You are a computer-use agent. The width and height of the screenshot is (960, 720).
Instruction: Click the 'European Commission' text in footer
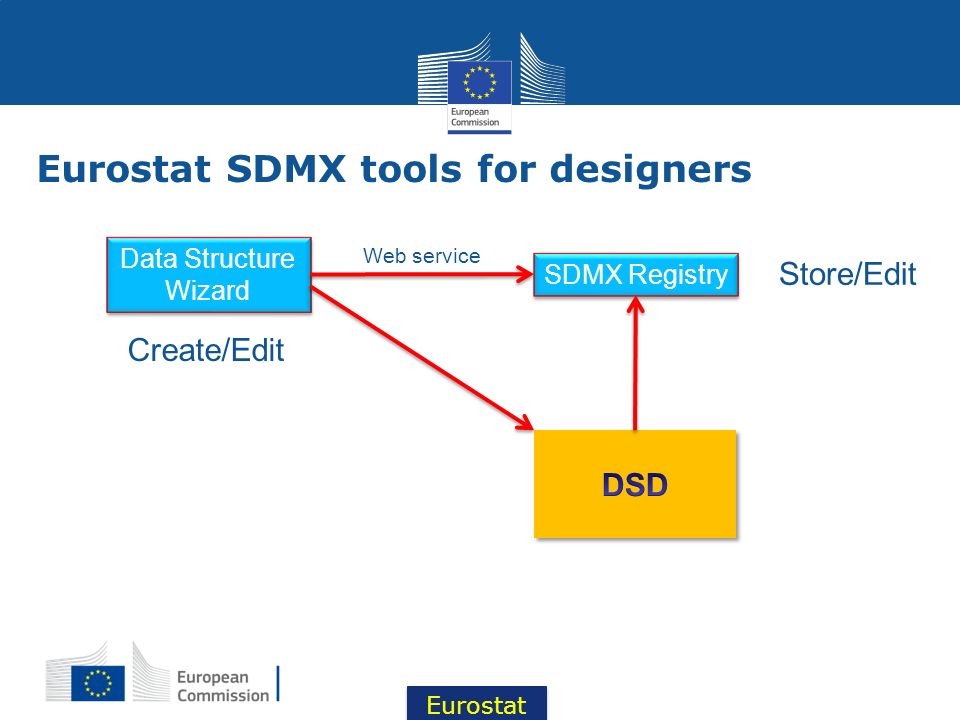(223, 686)
